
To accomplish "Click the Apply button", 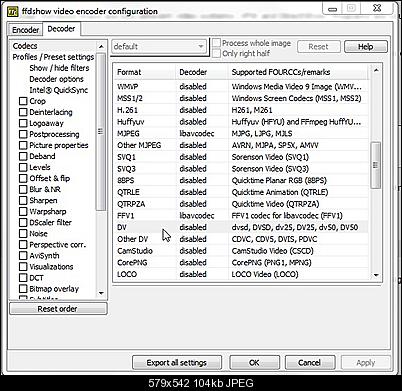I will pyautogui.click(x=366, y=363).
